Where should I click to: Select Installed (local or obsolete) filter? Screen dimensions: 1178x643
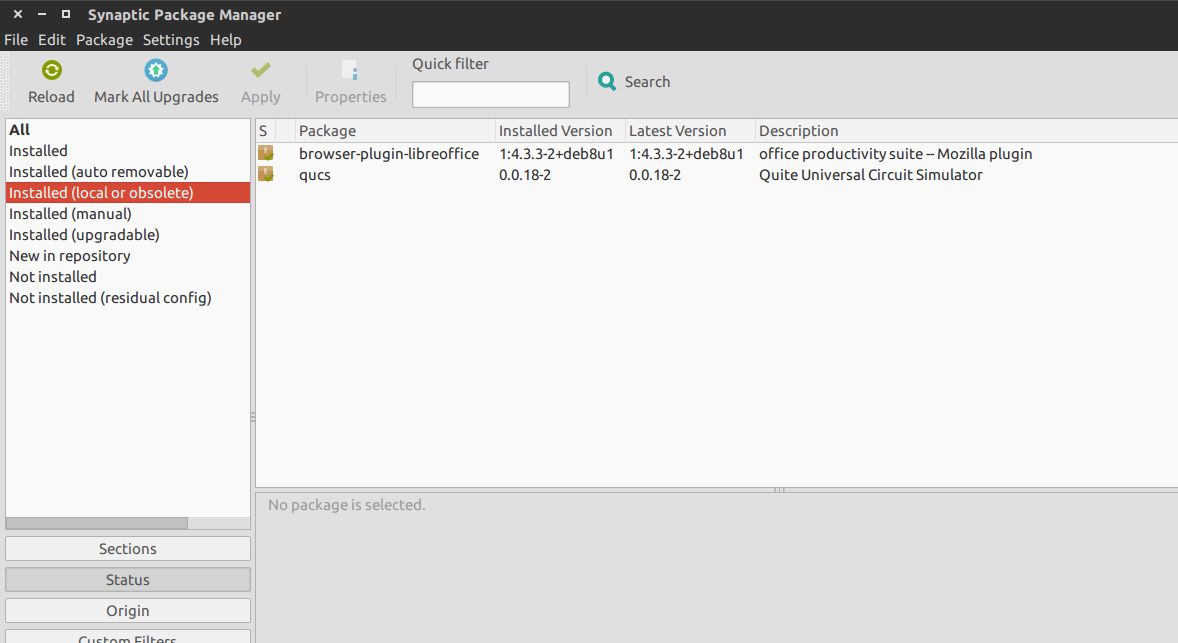[128, 193]
